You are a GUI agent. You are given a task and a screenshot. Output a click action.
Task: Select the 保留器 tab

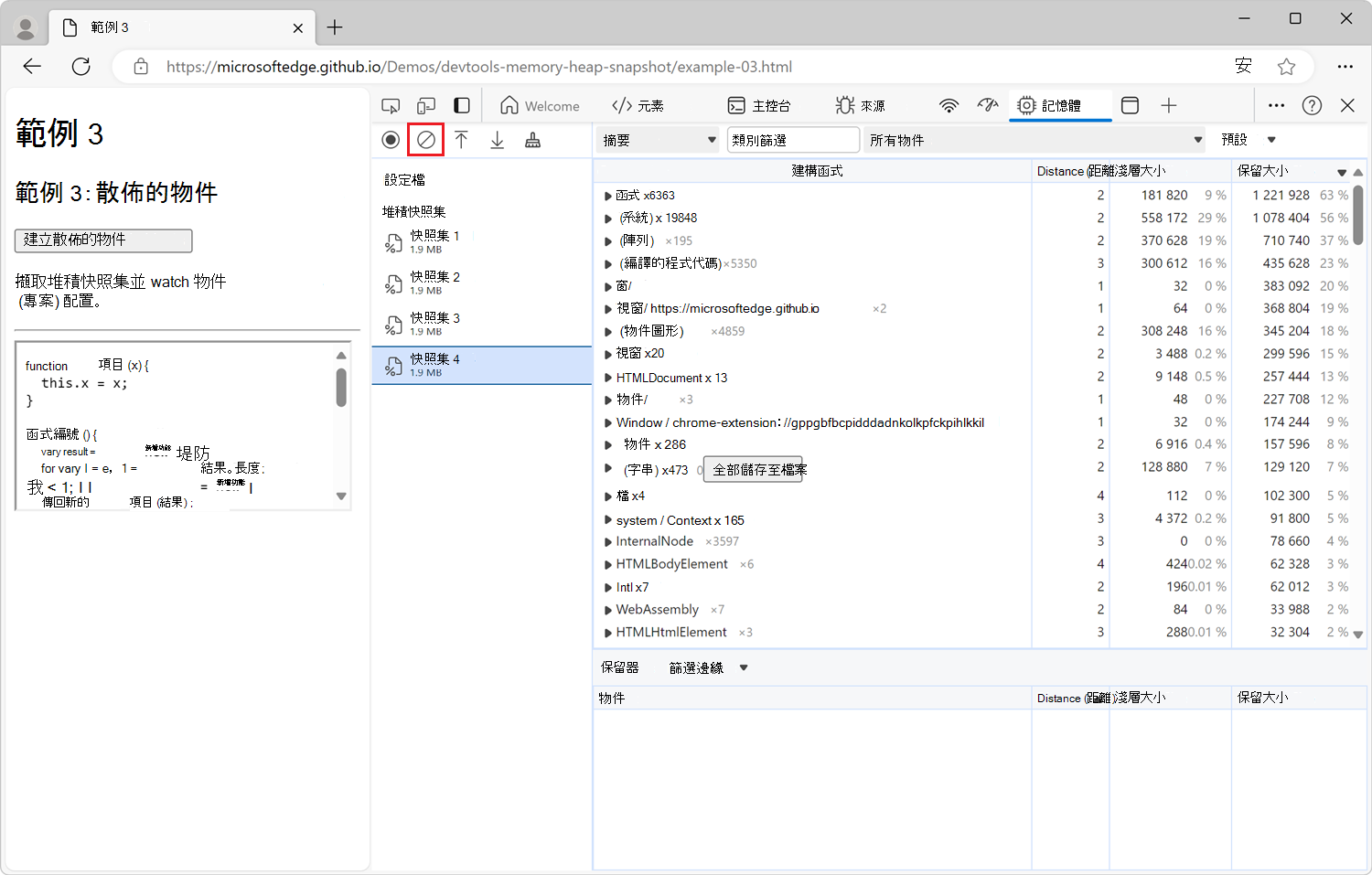pyautogui.click(x=620, y=668)
